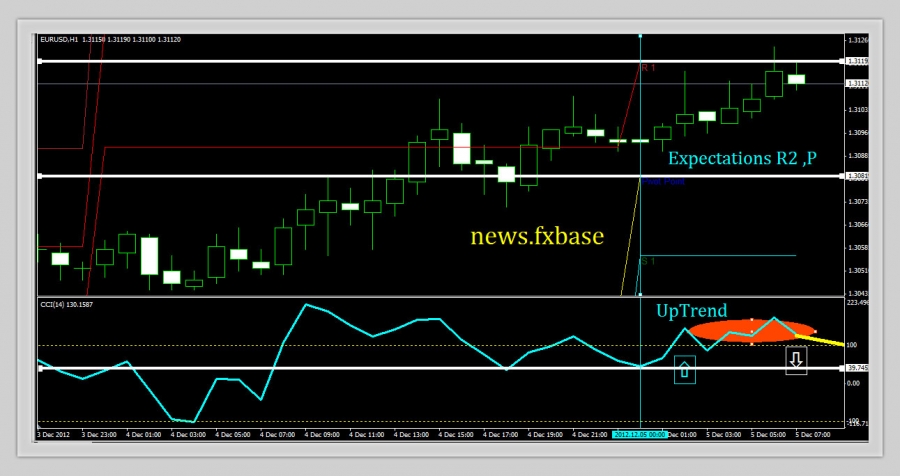Click the S 1 support label
Image resolution: width=900 pixels, height=476 pixels.
tap(648, 260)
